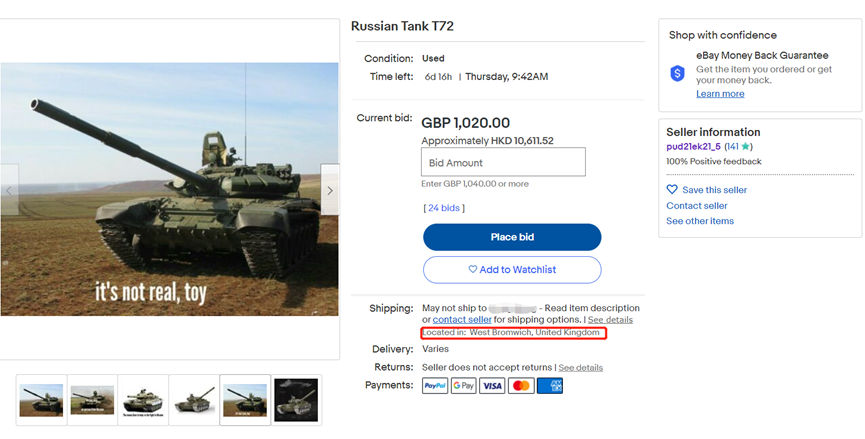
Task: Click the Mastercard payment icon
Action: [x=521, y=385]
